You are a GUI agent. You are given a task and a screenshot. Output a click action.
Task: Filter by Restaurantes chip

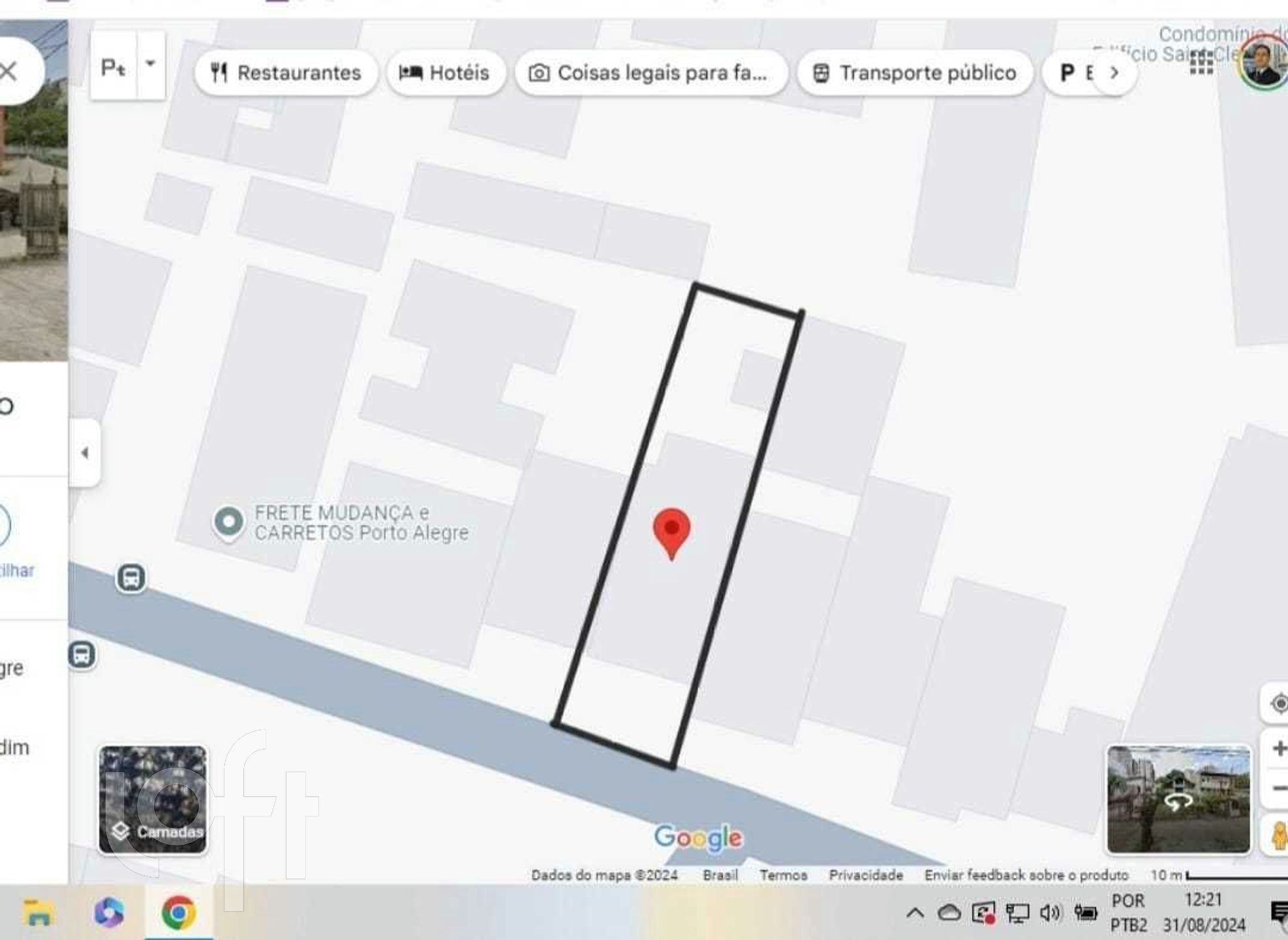[286, 72]
